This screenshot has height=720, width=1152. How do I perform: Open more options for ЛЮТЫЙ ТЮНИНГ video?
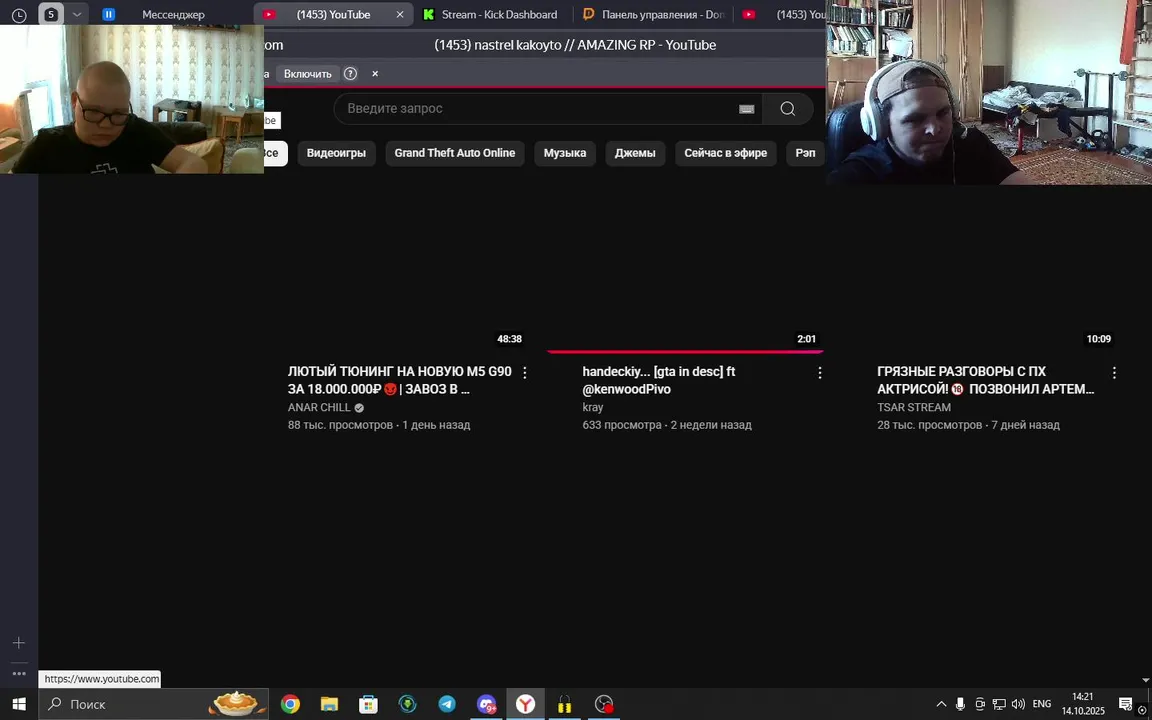point(525,372)
